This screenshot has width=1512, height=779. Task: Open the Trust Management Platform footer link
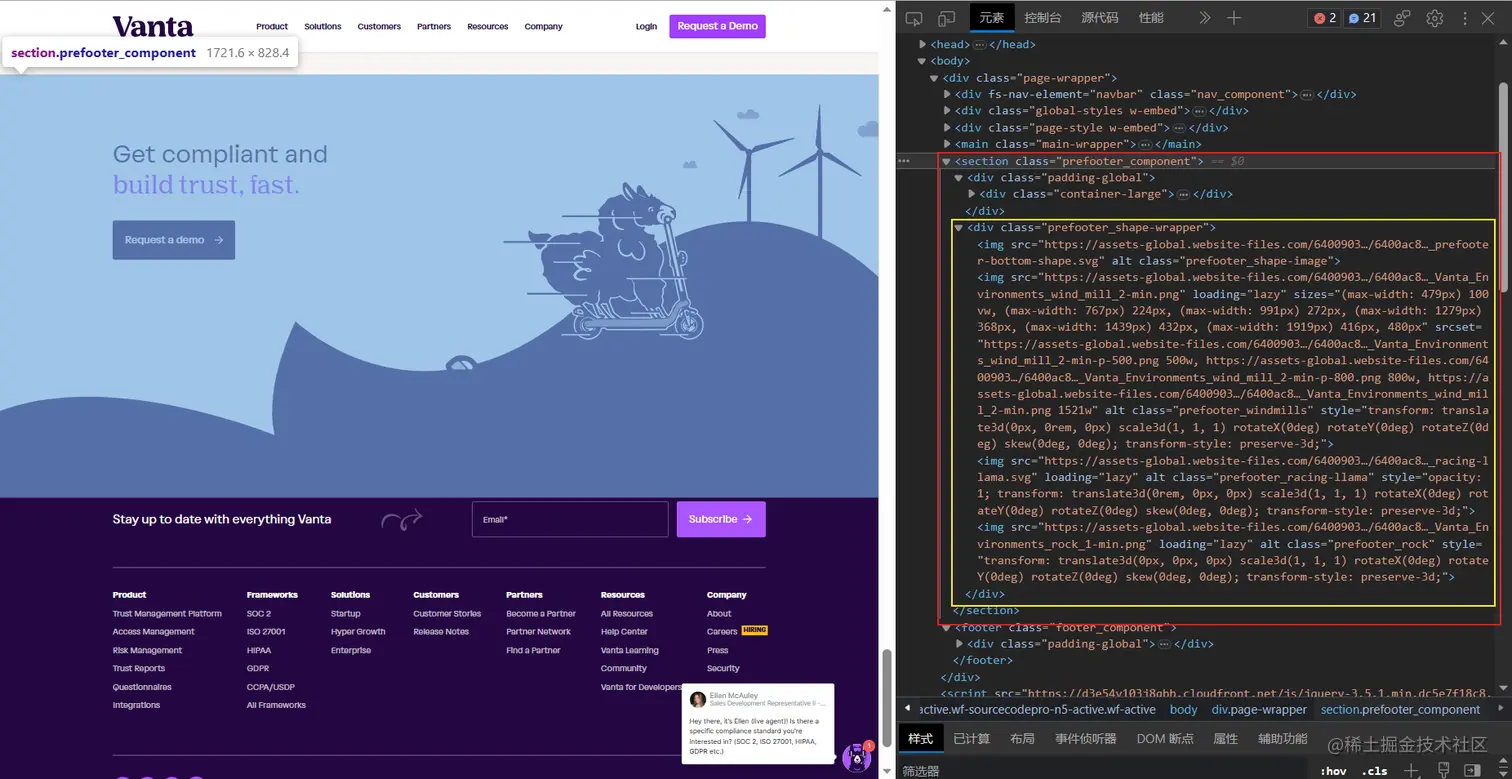(167, 614)
